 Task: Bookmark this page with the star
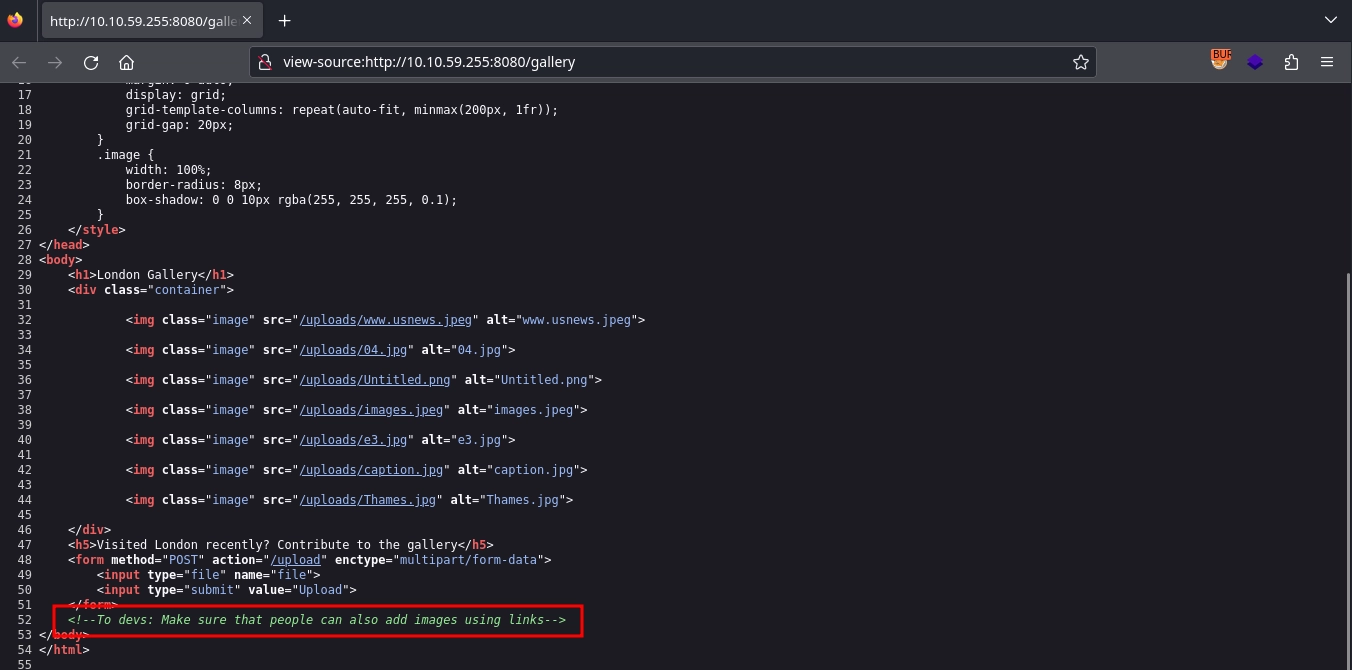pos(1080,62)
